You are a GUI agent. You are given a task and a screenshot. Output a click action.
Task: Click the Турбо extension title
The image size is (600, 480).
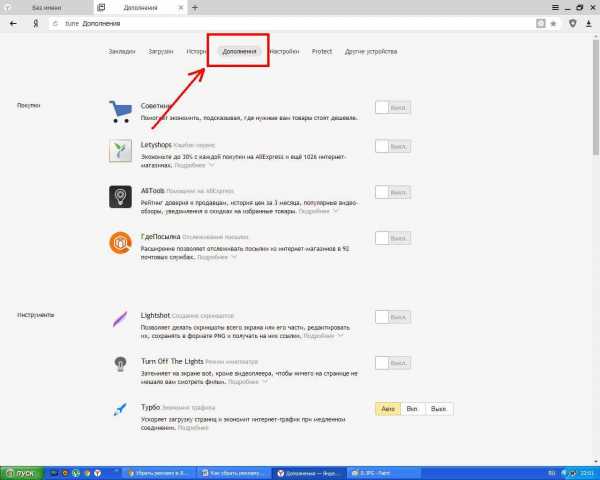coord(150,407)
